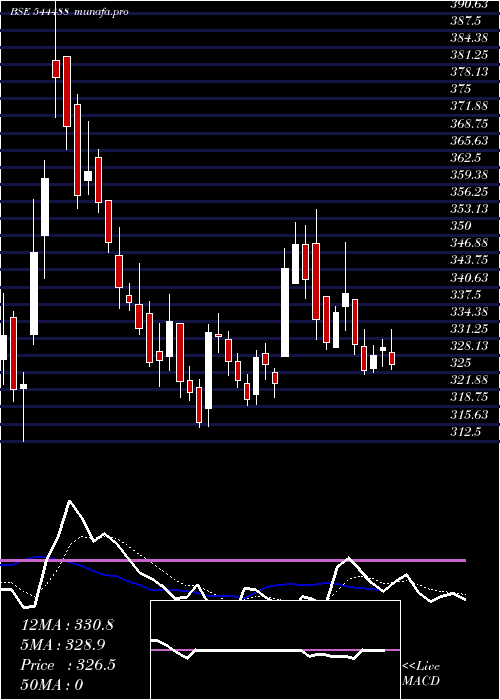
Task: Click the Live MACD inset chart
Action: pyautogui.click(x=275, y=650)
